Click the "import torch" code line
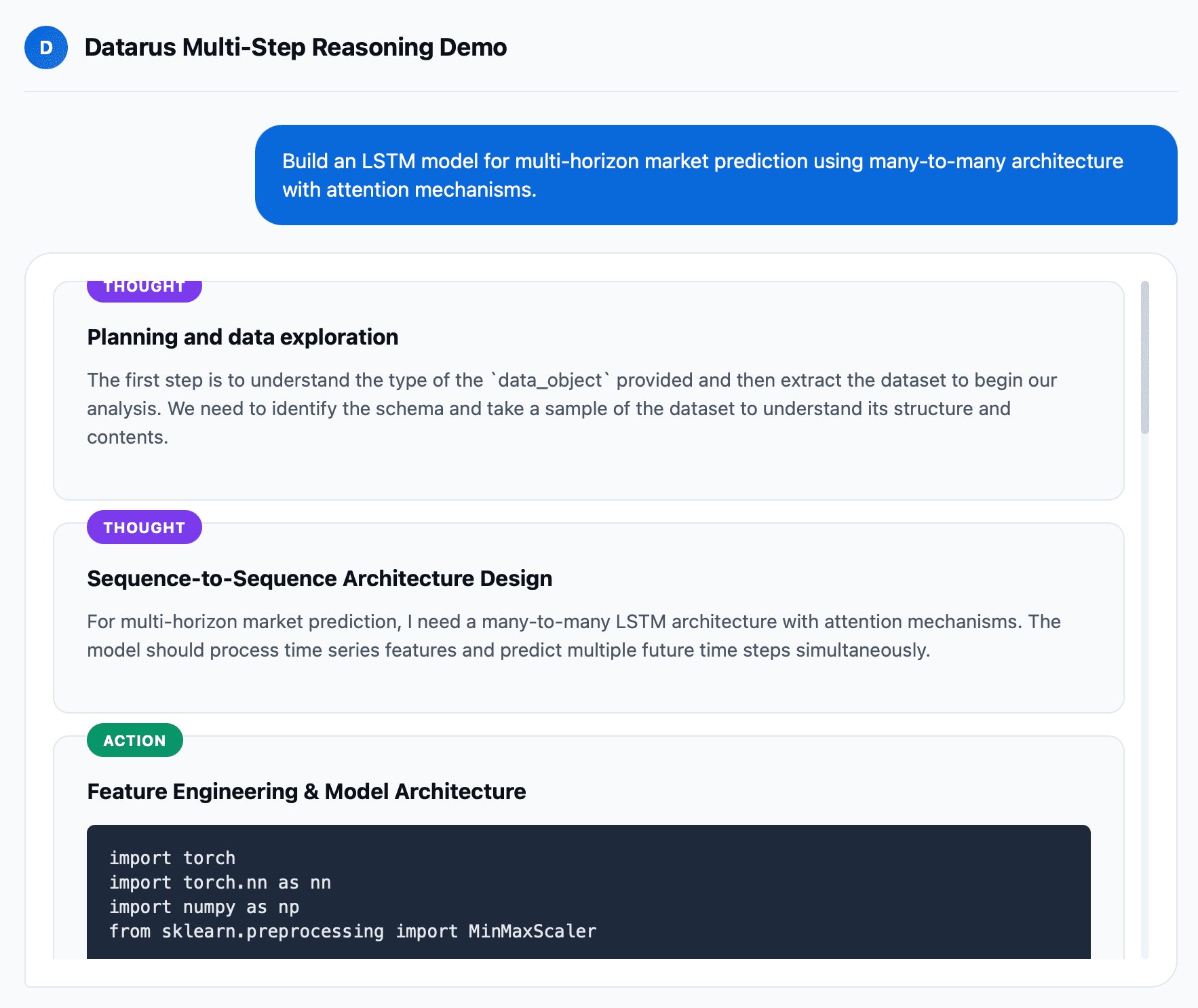 [x=172, y=858]
